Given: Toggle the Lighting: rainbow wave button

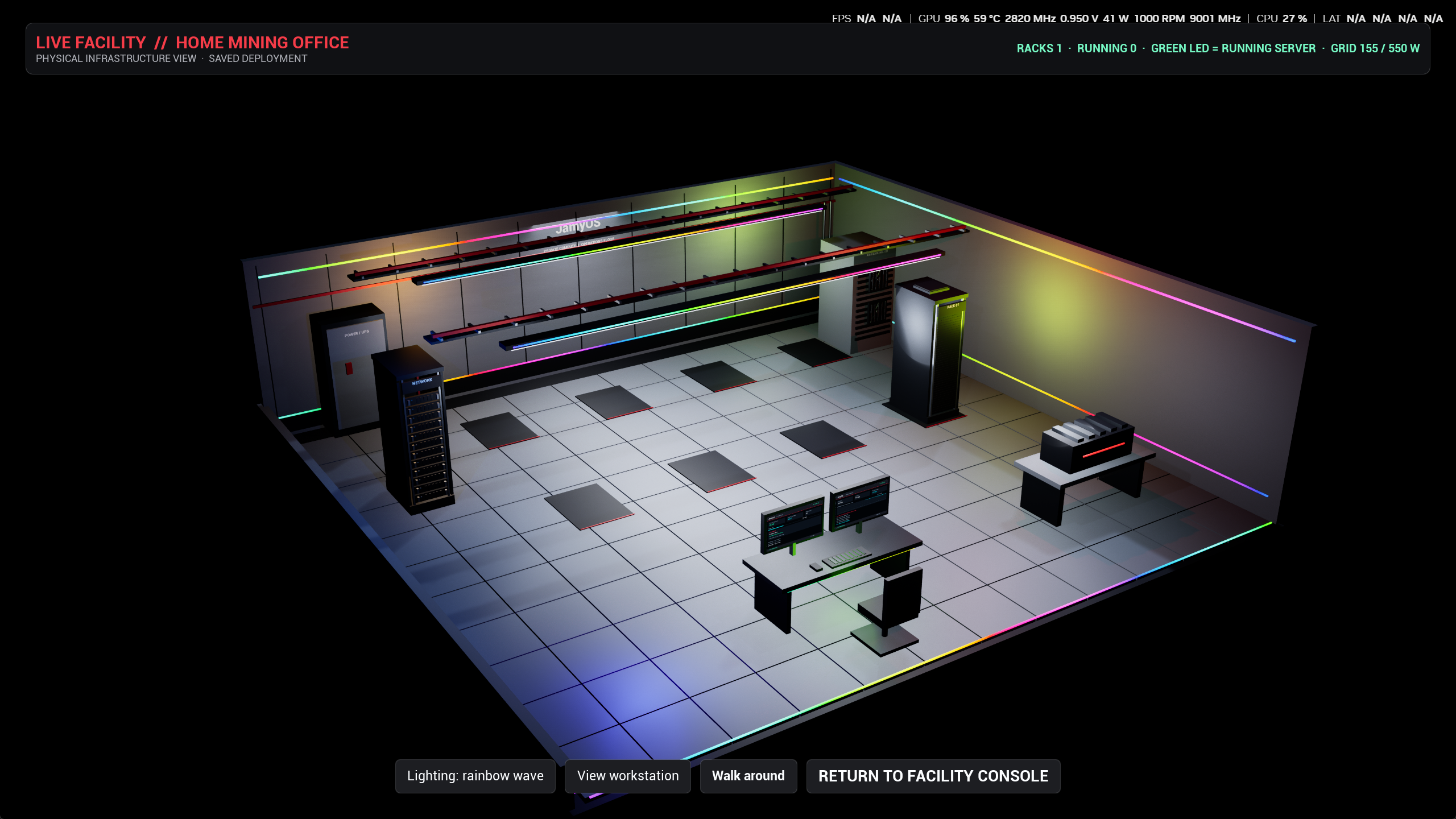Looking at the screenshot, I should [475, 776].
